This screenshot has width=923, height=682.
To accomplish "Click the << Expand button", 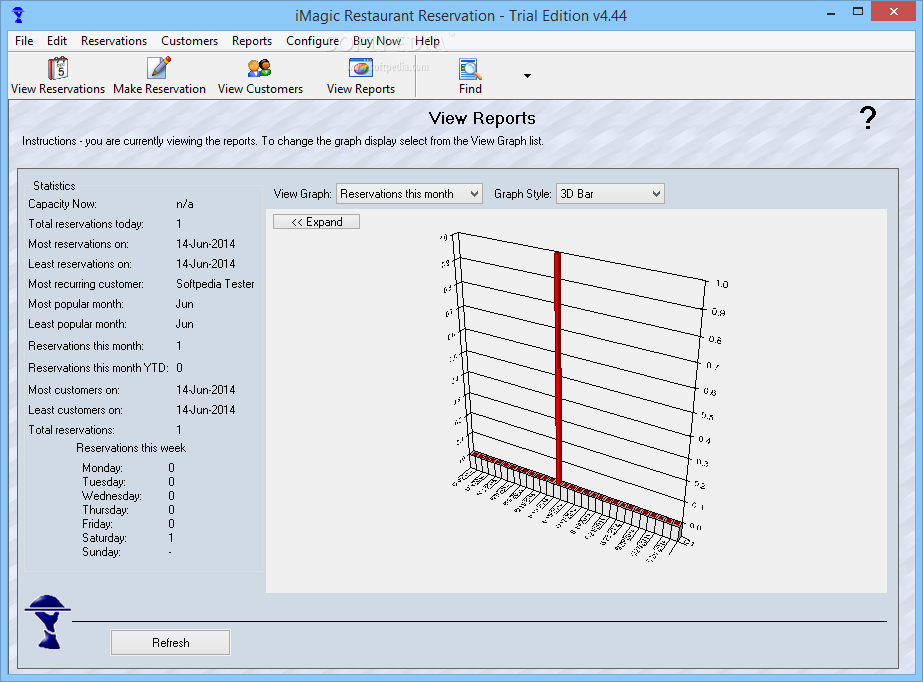I will click(x=316, y=222).
